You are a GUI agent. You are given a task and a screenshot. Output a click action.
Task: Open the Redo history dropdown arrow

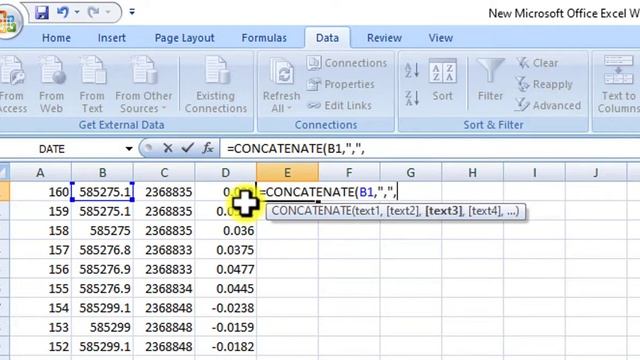[108, 12]
